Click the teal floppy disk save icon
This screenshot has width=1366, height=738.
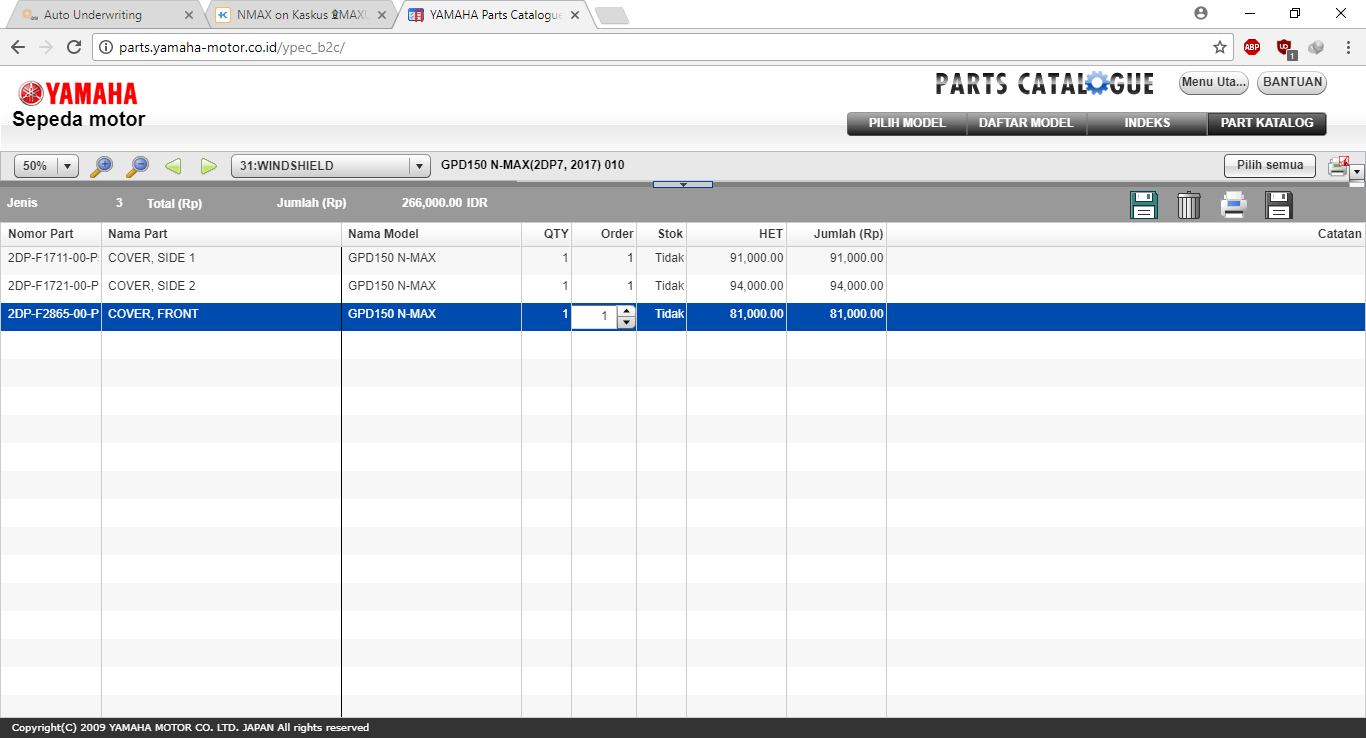(1144, 205)
